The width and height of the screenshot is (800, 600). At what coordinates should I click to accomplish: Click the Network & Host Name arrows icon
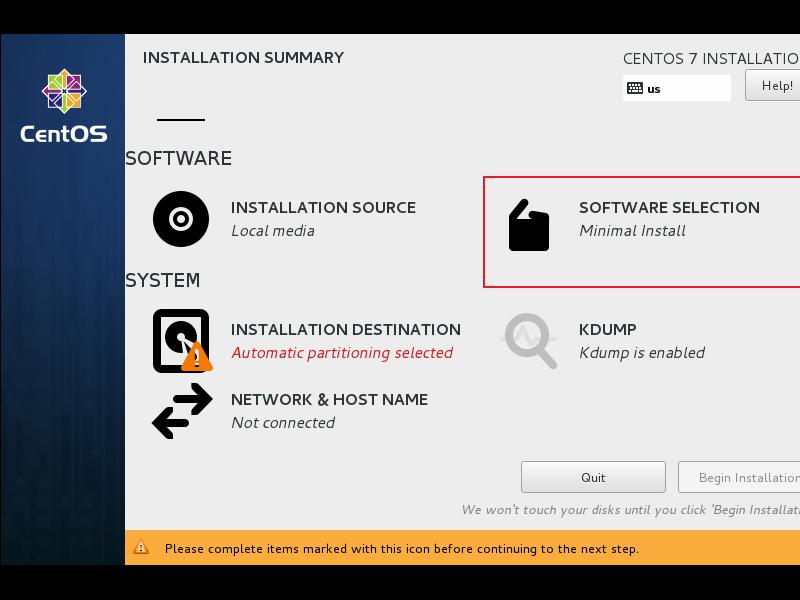pos(181,411)
